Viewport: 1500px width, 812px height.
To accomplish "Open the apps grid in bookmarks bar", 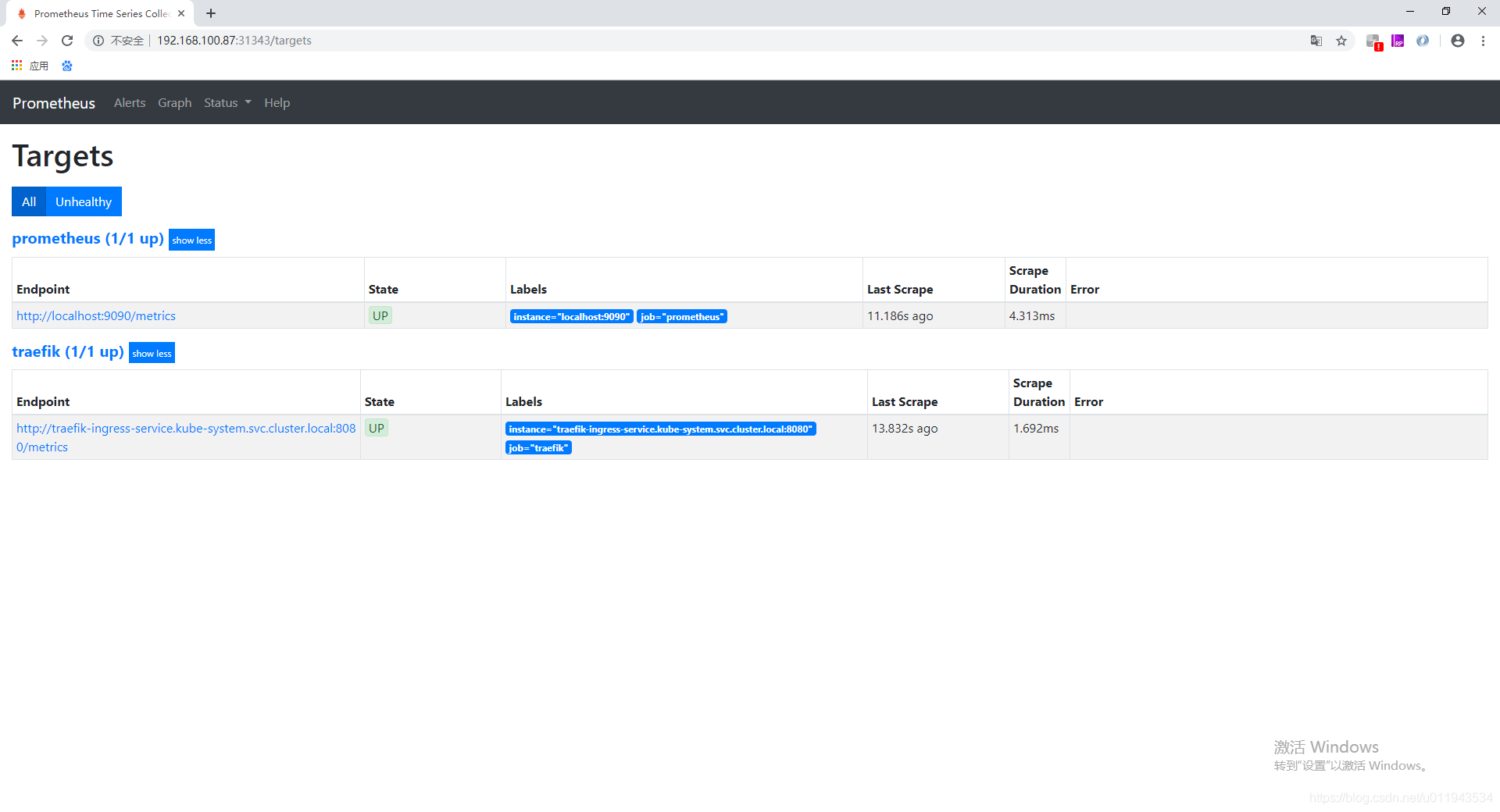I will click(16, 66).
